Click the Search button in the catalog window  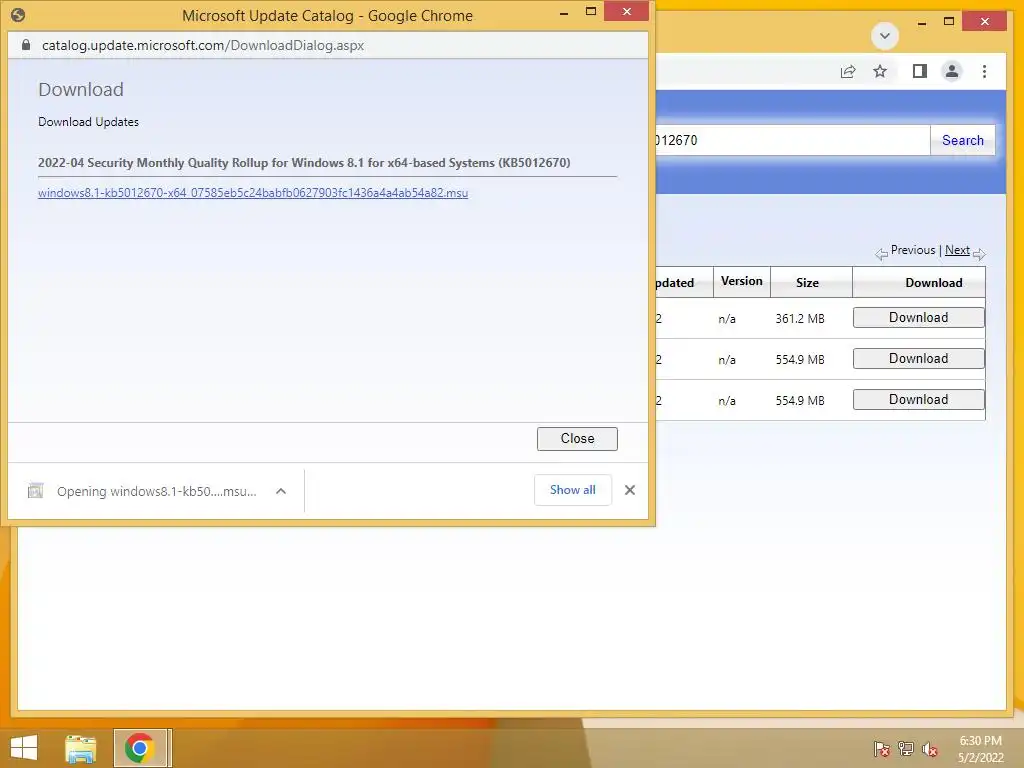click(963, 140)
